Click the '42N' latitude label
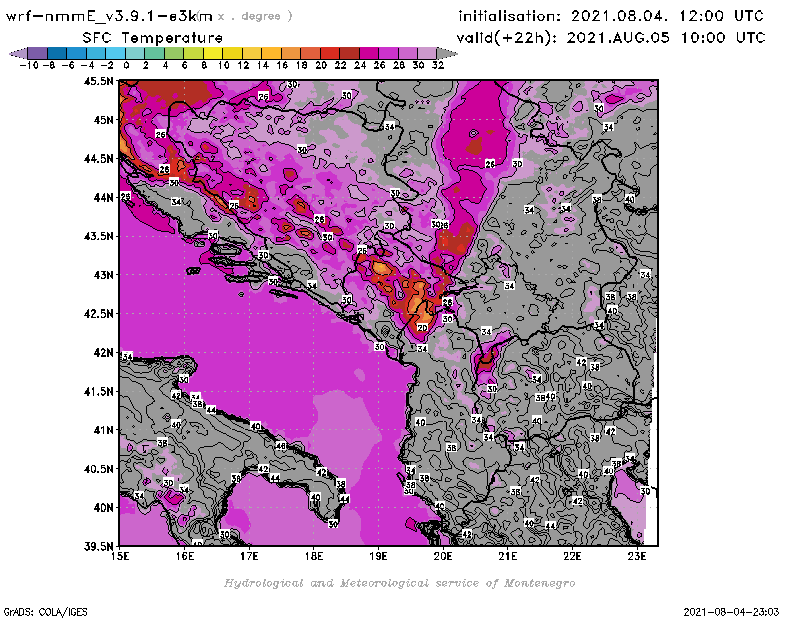 103,353
